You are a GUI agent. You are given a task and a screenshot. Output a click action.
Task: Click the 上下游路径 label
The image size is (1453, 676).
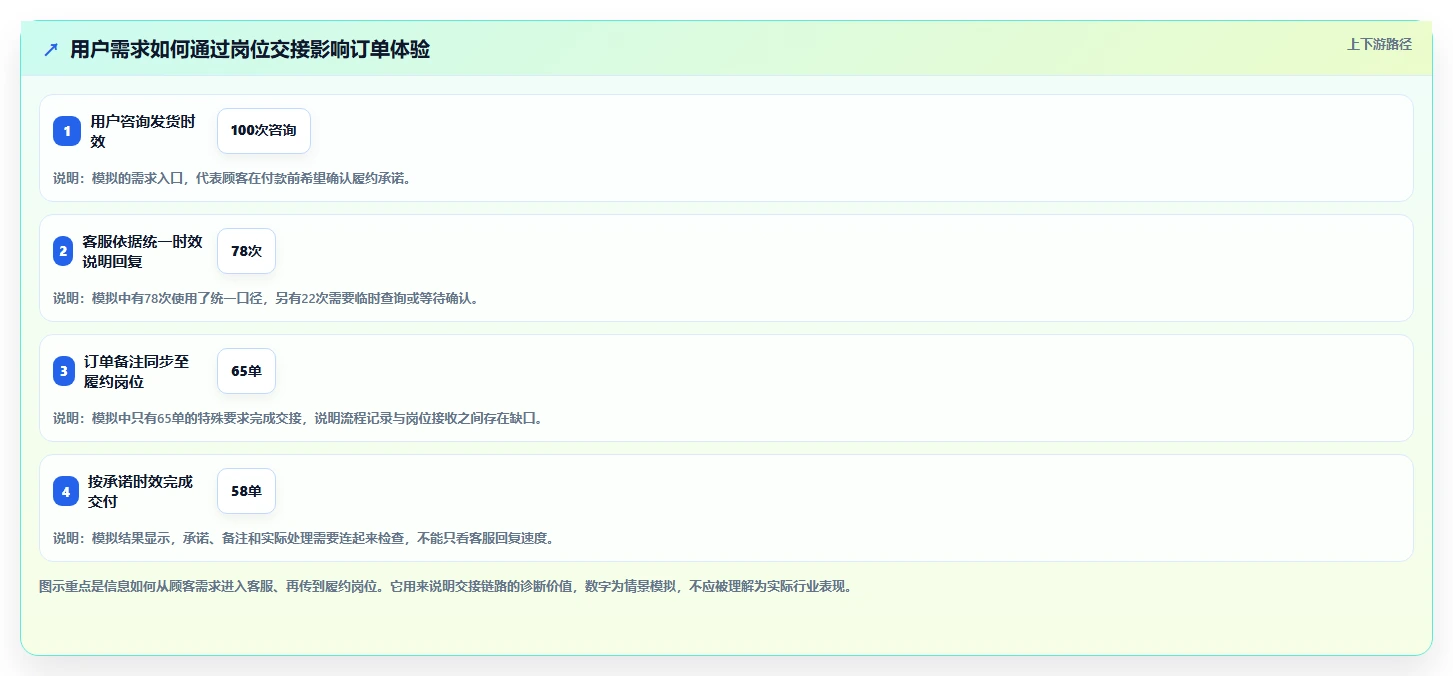click(x=1379, y=44)
